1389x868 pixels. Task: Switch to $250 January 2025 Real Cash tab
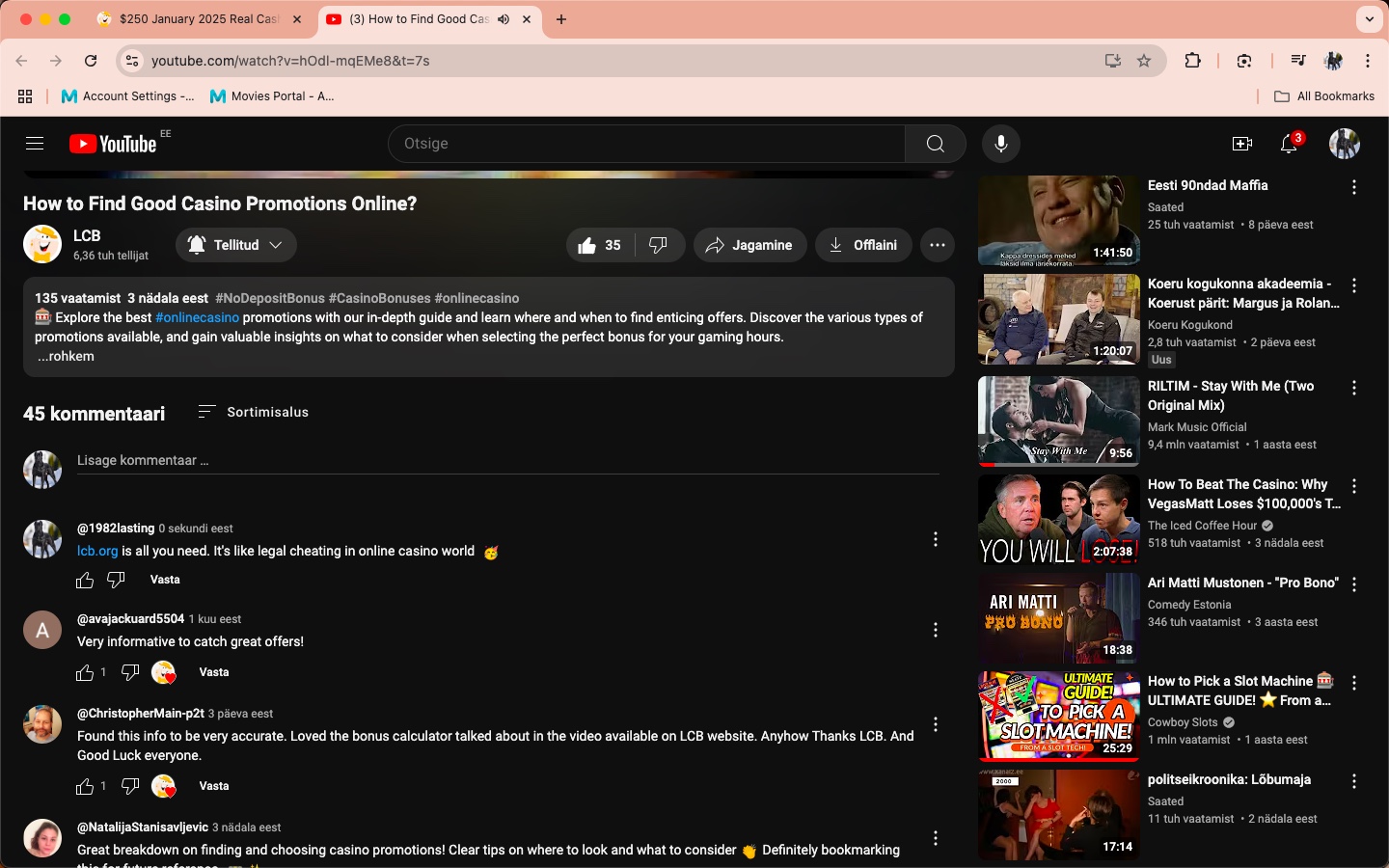pyautogui.click(x=201, y=19)
